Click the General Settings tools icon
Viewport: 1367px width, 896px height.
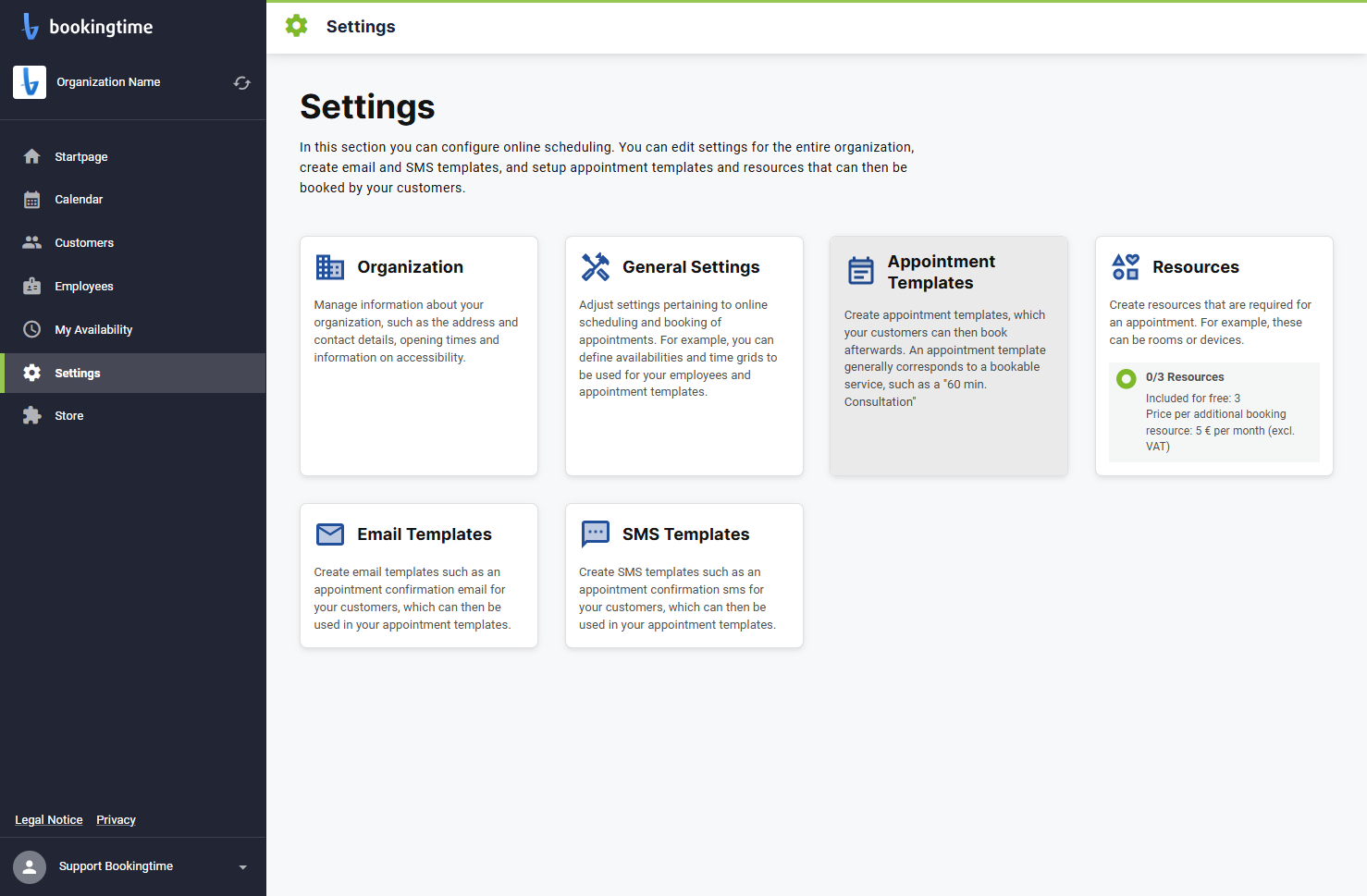tap(596, 267)
